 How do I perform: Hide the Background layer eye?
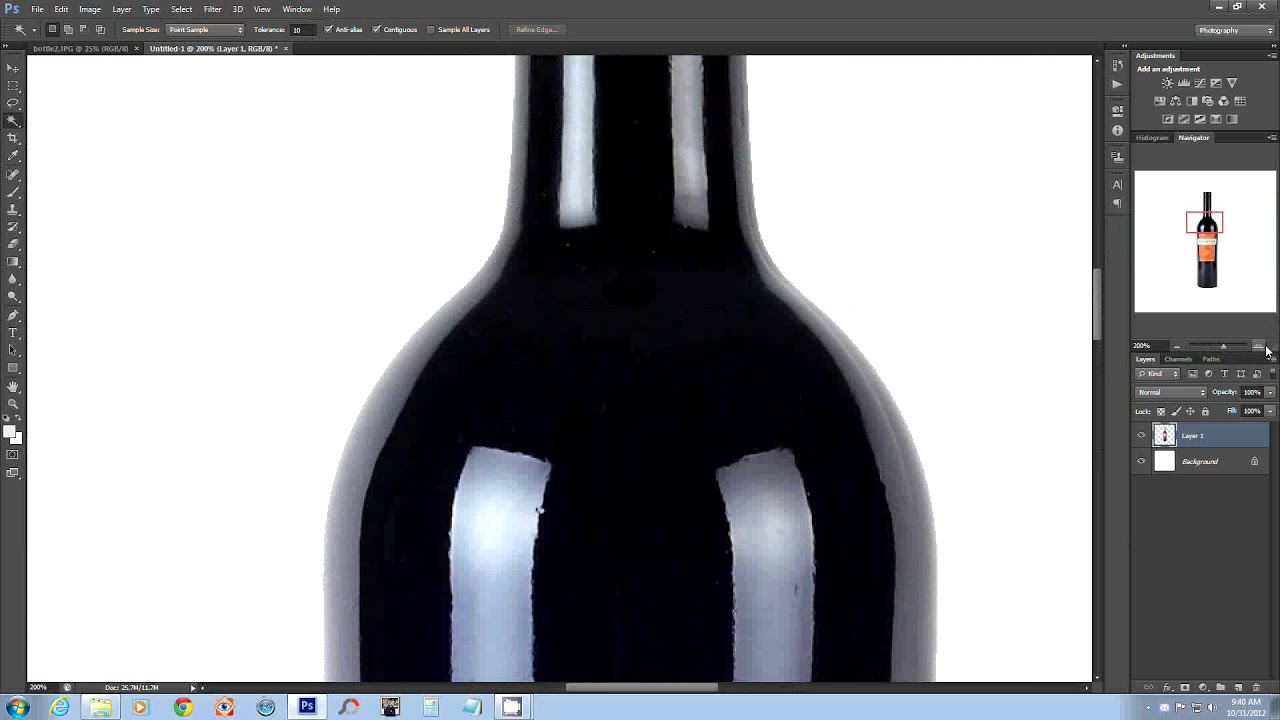(1141, 461)
